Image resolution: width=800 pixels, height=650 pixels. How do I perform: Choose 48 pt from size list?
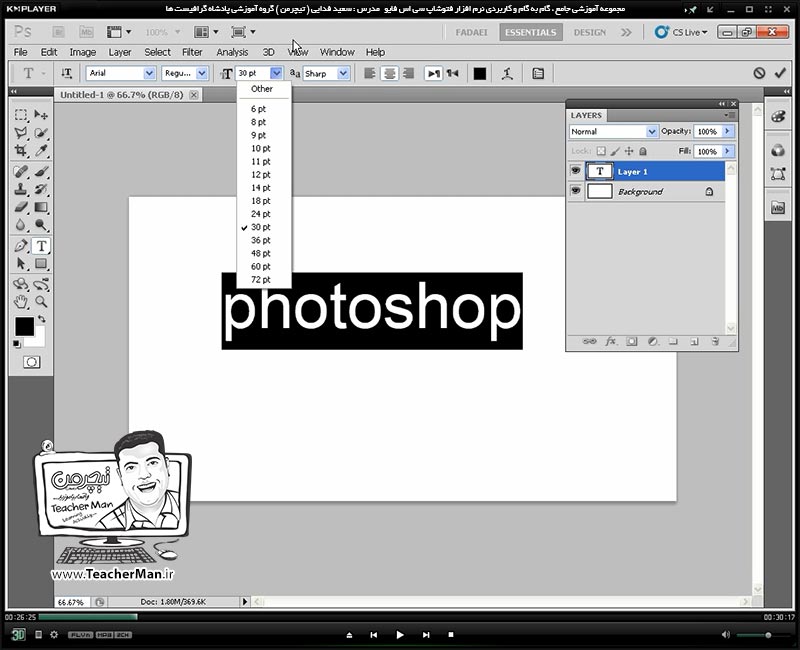coord(261,253)
